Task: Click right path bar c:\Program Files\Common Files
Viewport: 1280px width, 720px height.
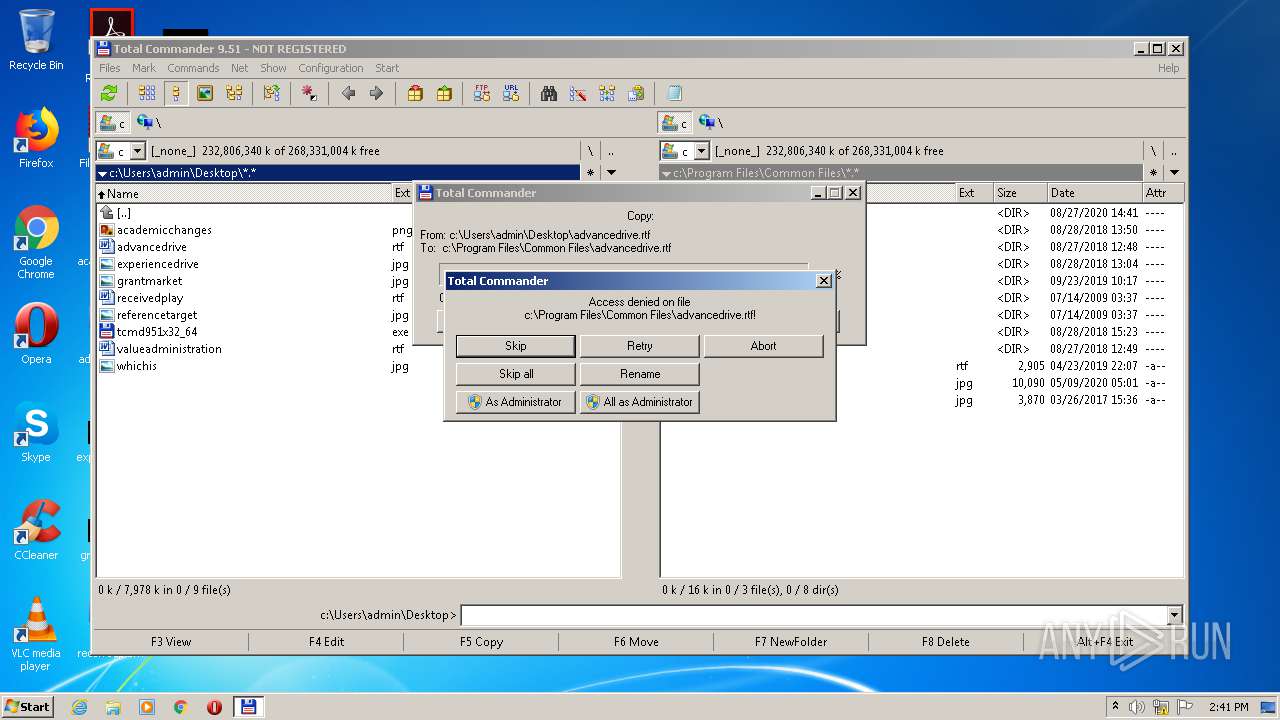Action: 900,173
